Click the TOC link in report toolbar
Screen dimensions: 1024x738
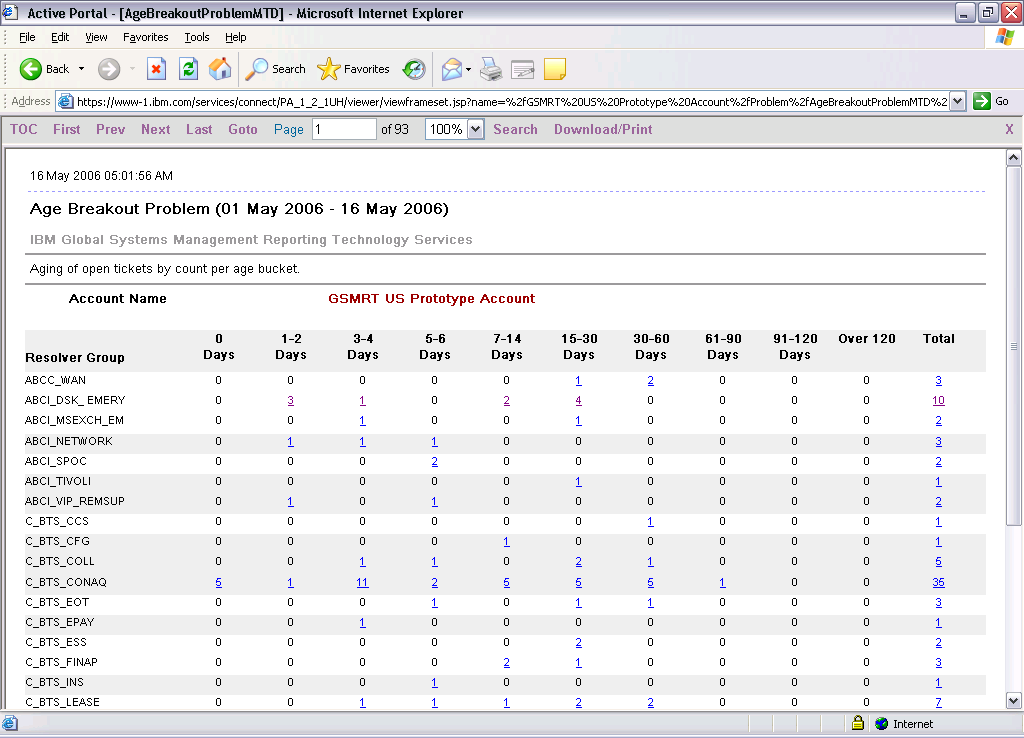(24, 129)
